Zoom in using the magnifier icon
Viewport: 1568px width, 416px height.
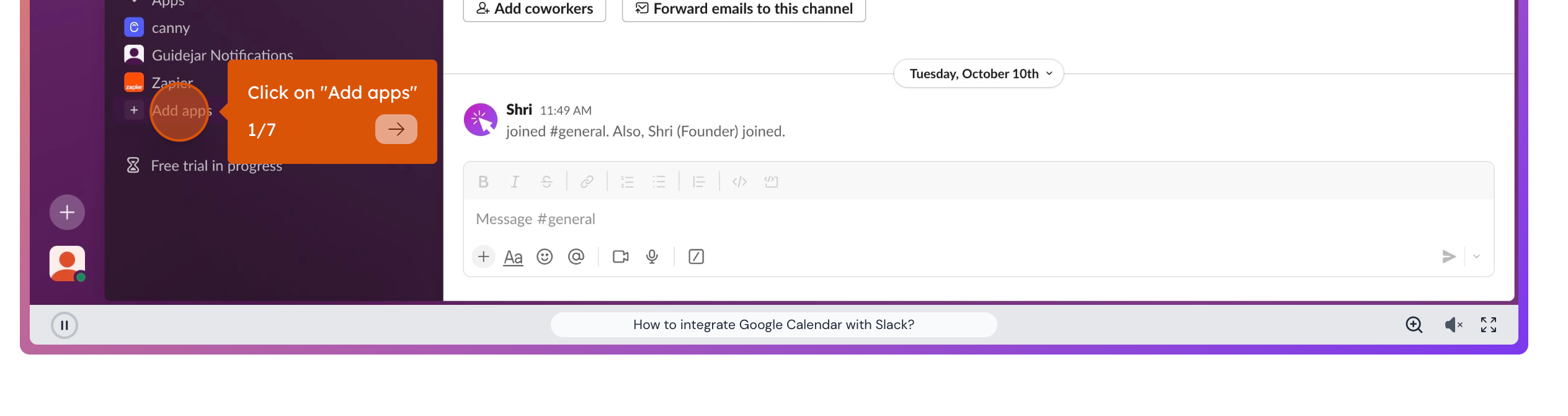click(x=1414, y=325)
